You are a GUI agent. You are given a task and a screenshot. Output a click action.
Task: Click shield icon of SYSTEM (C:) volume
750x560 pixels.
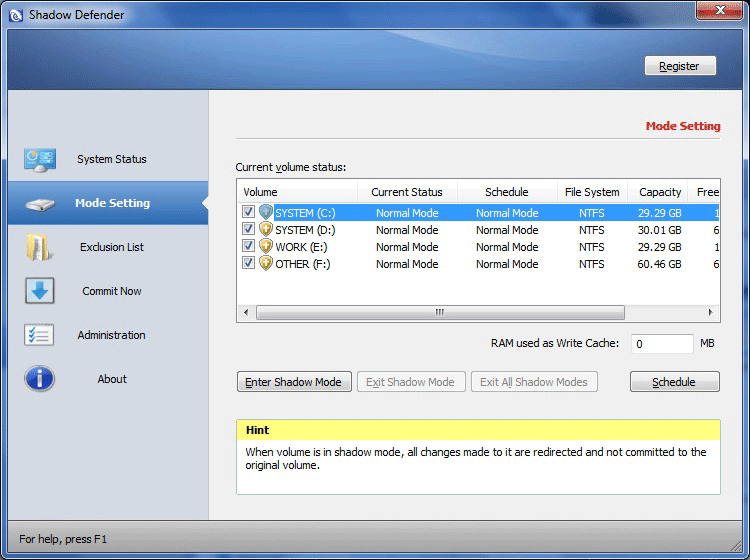266,212
